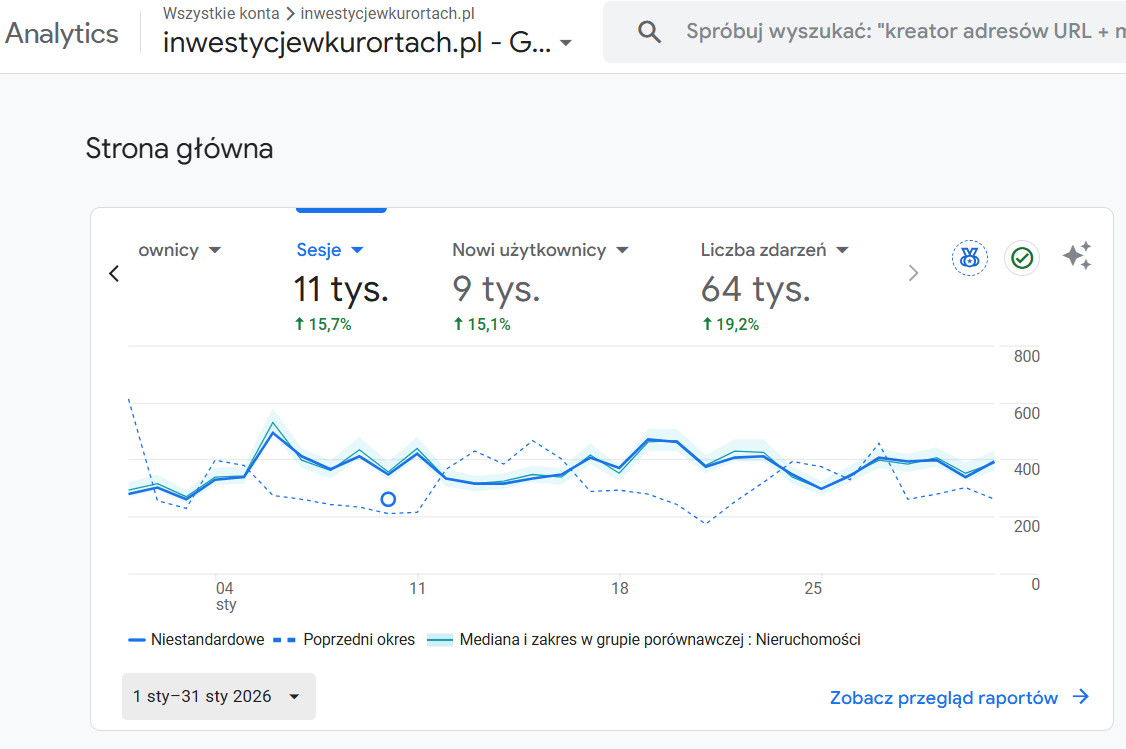Open the date range 1 sty–31 sty 2026 picker
The width and height of the screenshot is (1126, 749).
tap(218, 696)
